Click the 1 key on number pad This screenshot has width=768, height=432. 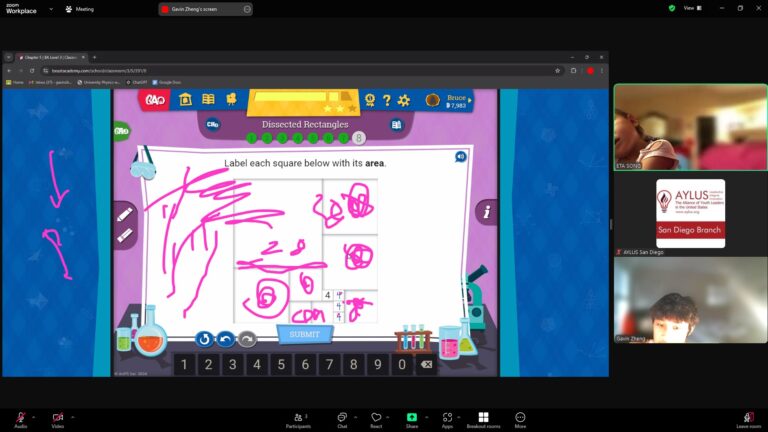coord(184,364)
